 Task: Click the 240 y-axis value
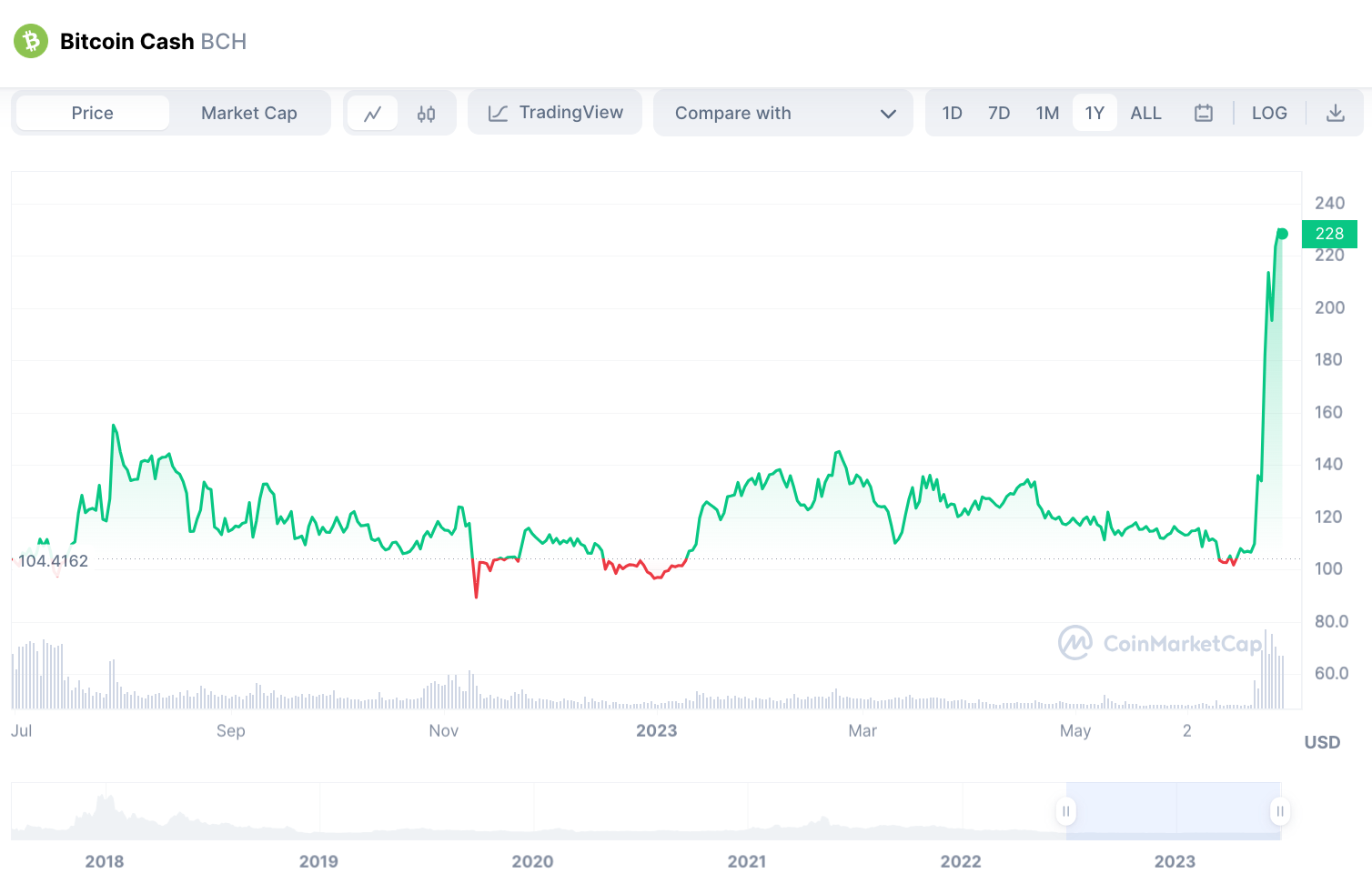pyautogui.click(x=1329, y=203)
